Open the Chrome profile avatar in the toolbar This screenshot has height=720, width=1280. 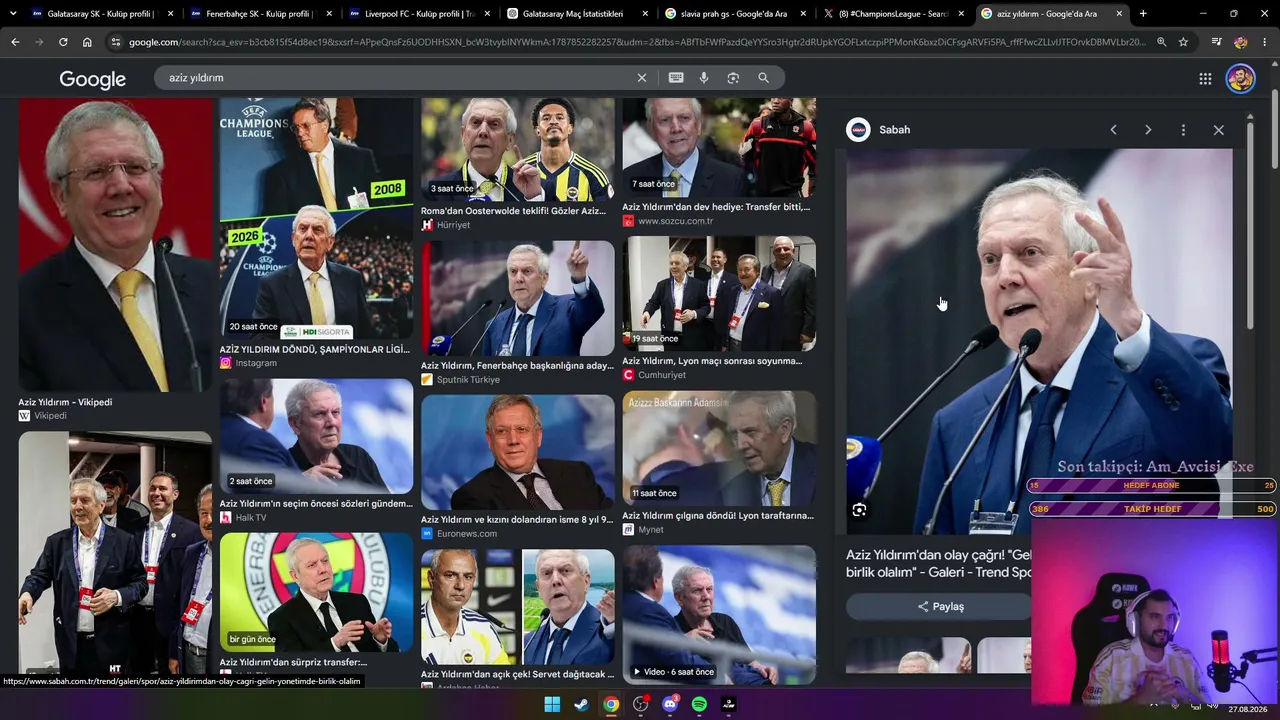1241,42
